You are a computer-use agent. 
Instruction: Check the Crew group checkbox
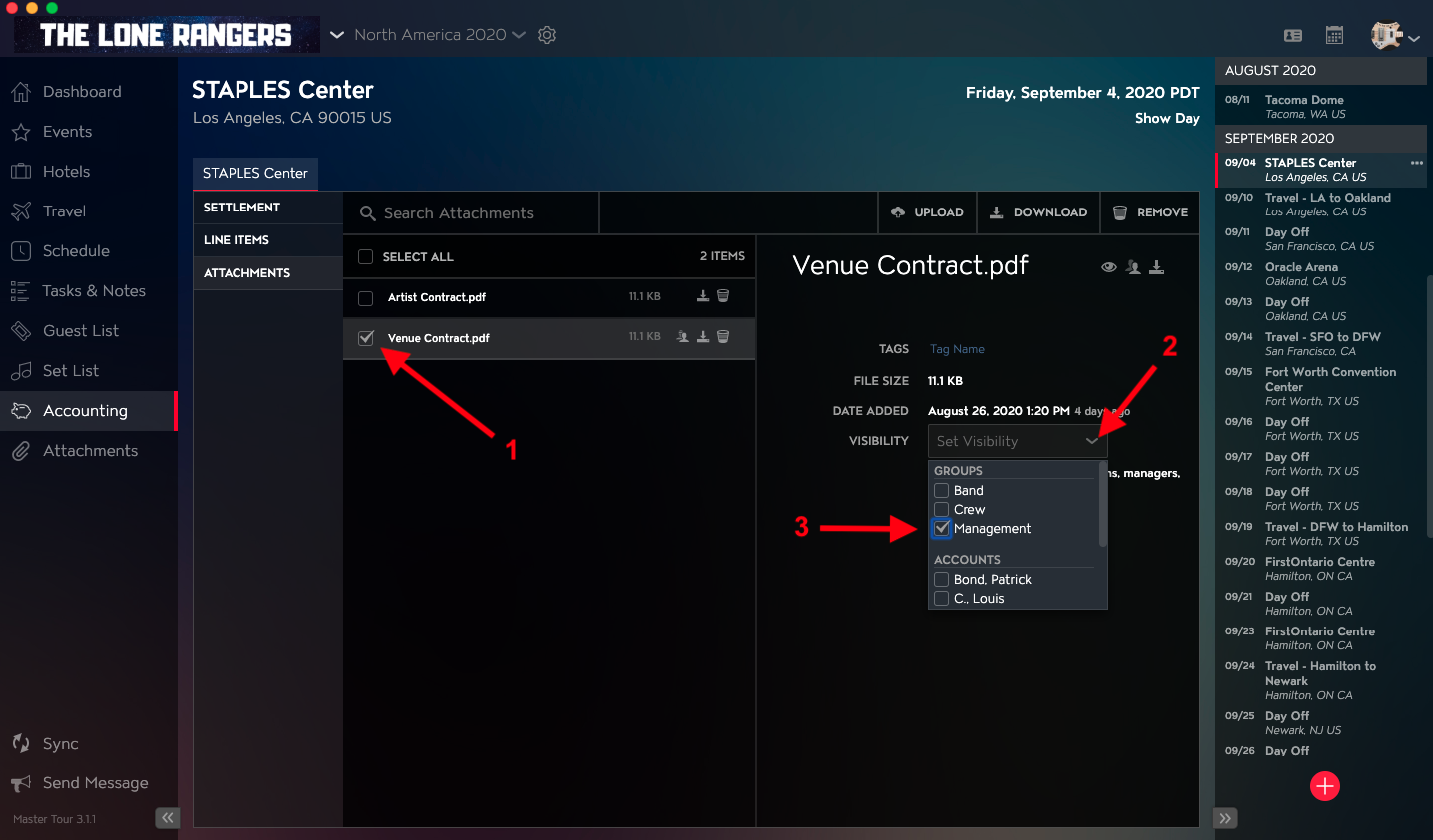941,510
